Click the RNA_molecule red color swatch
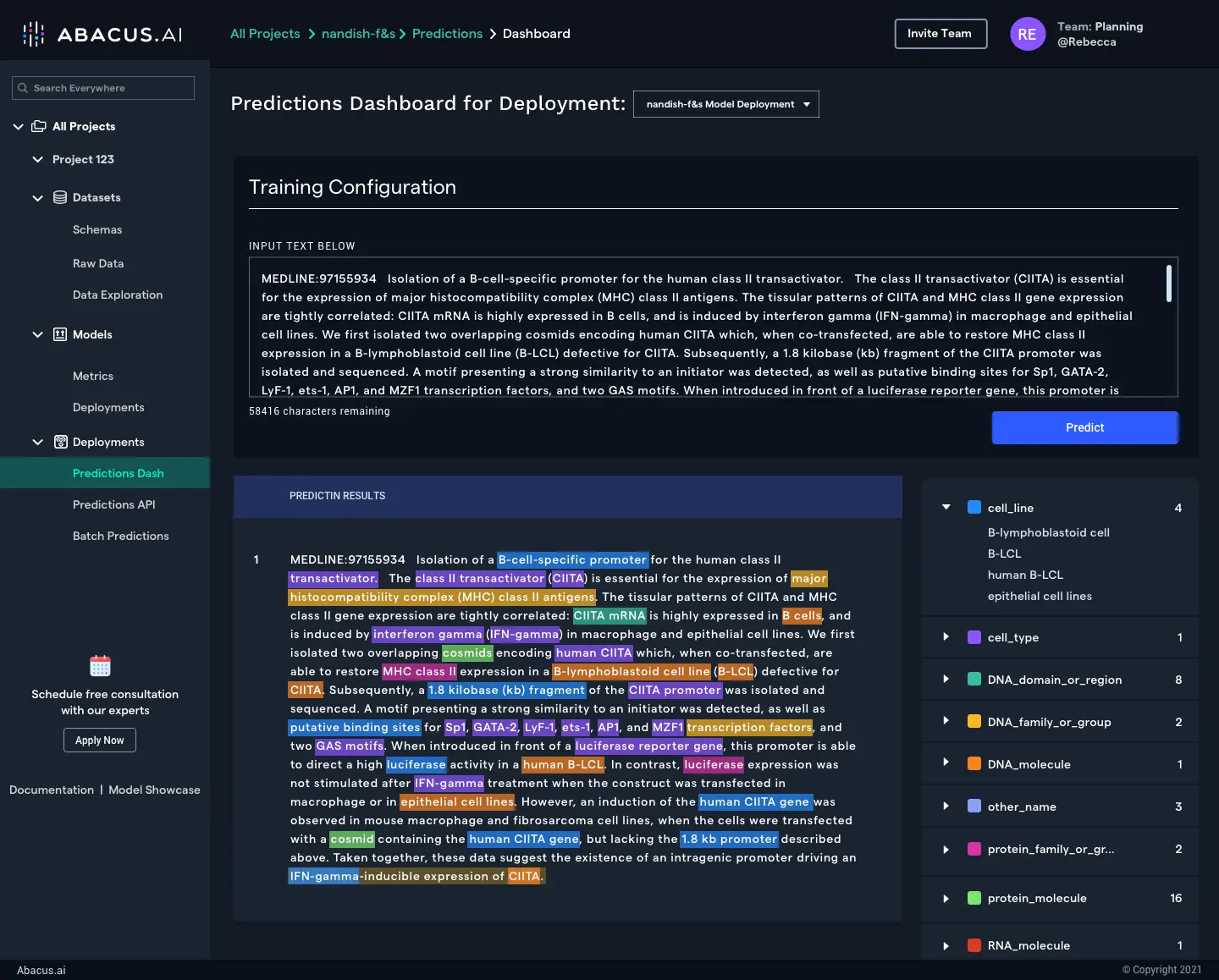The width and height of the screenshot is (1219, 980). [x=974, y=945]
